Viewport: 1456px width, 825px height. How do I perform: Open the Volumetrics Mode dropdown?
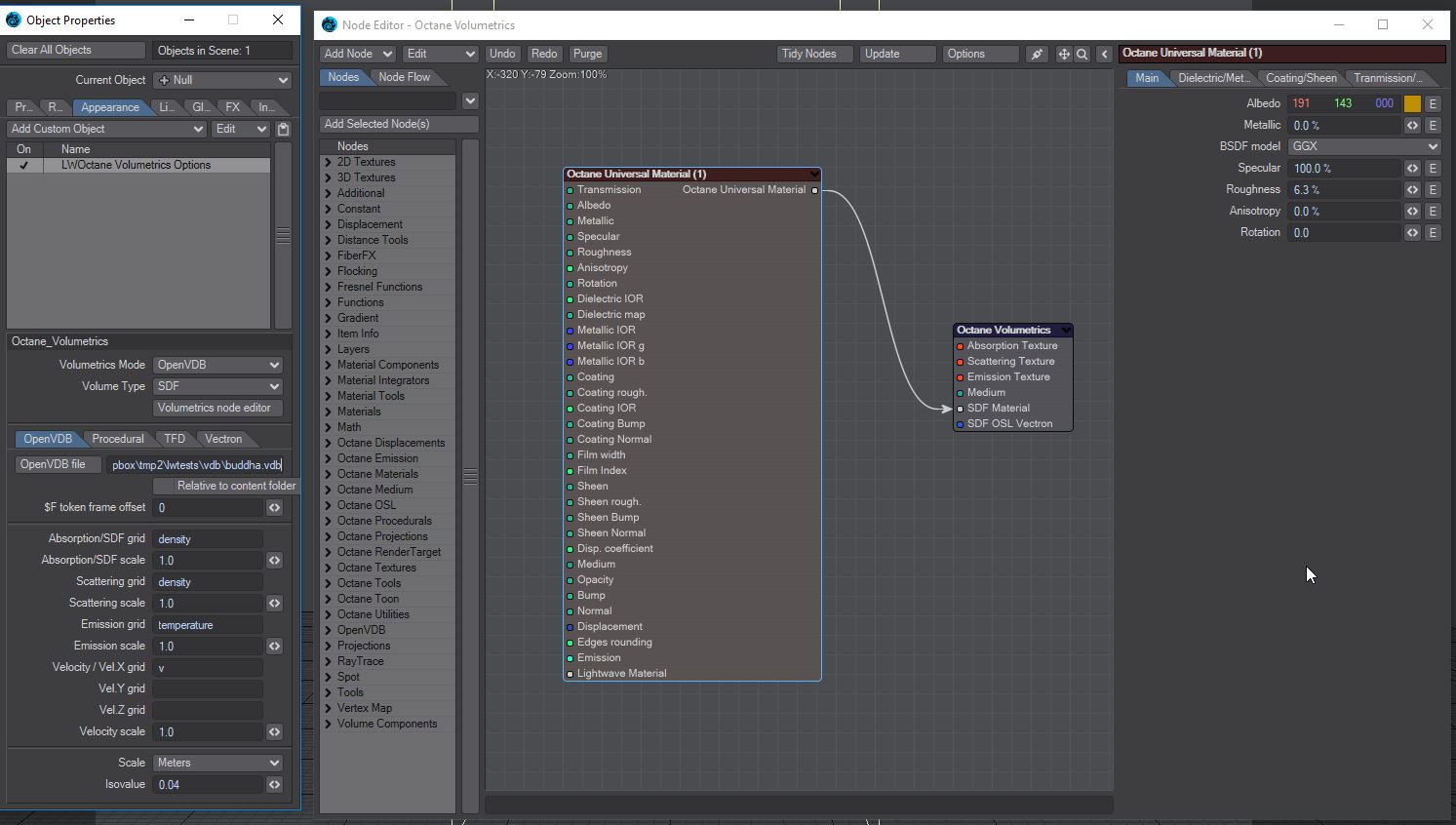coord(217,365)
